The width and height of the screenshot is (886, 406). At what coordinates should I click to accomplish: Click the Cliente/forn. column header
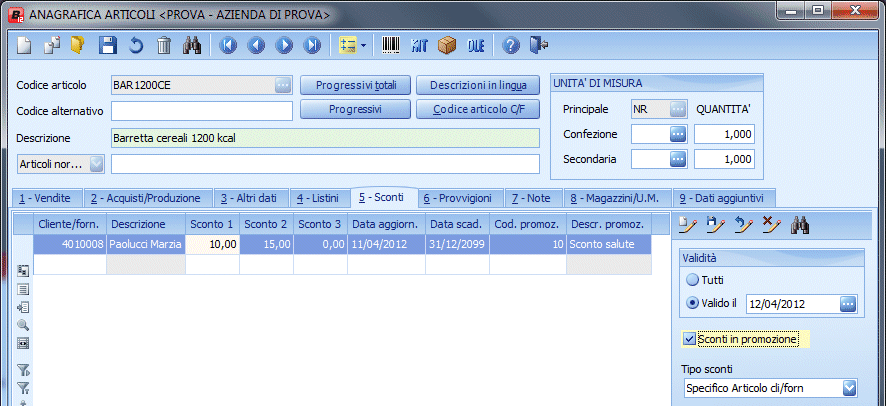click(x=70, y=224)
